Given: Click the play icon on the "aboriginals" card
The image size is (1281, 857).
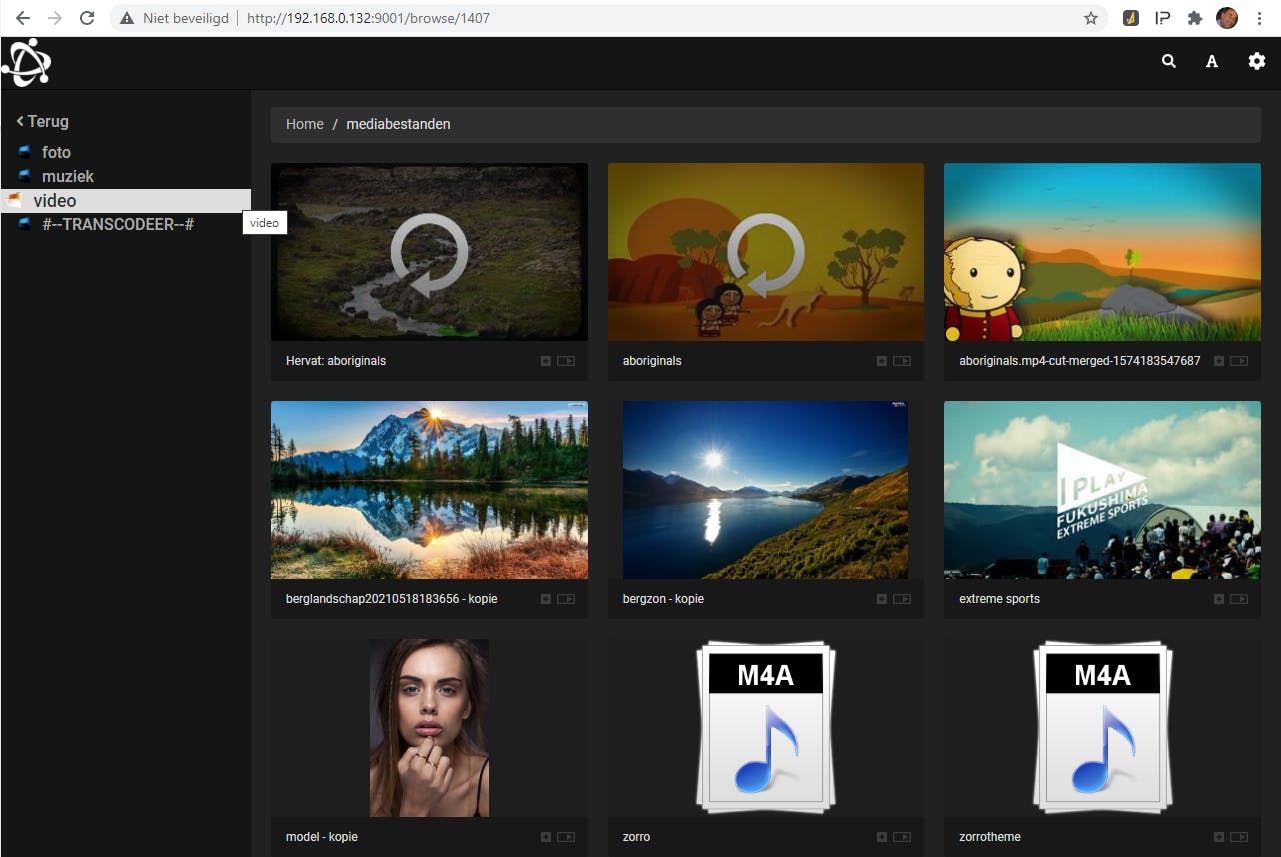Looking at the screenshot, I should (x=902, y=361).
